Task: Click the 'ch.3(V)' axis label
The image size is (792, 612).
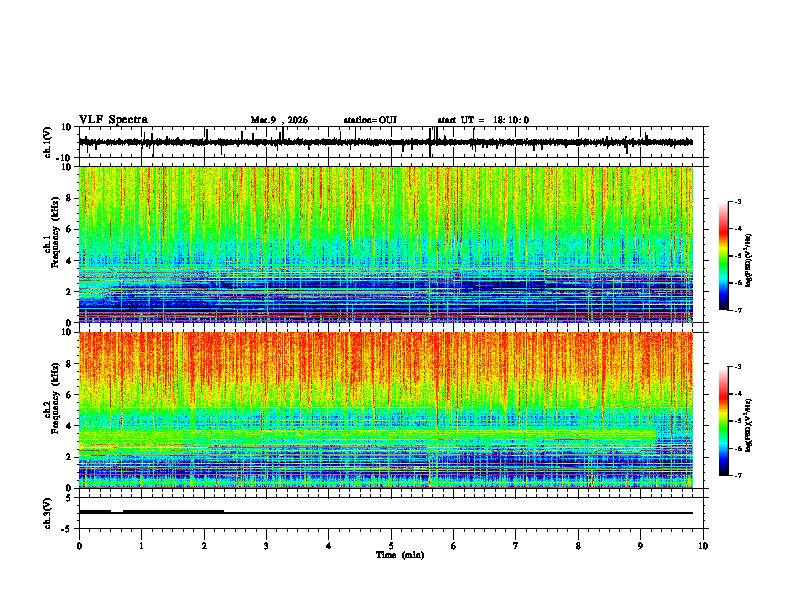Action: click(x=48, y=513)
